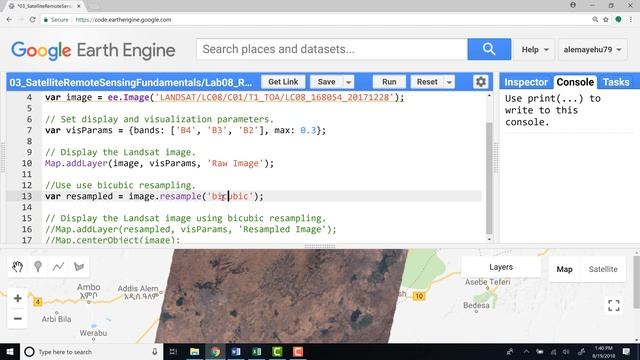640x360 pixels.
Task: Click line 13 resample code
Action: tap(154, 196)
